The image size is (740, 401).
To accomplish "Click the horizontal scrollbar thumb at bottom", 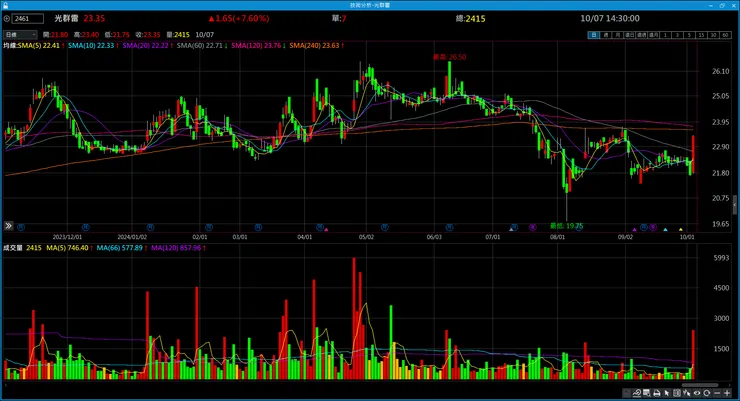I will pos(699,385).
